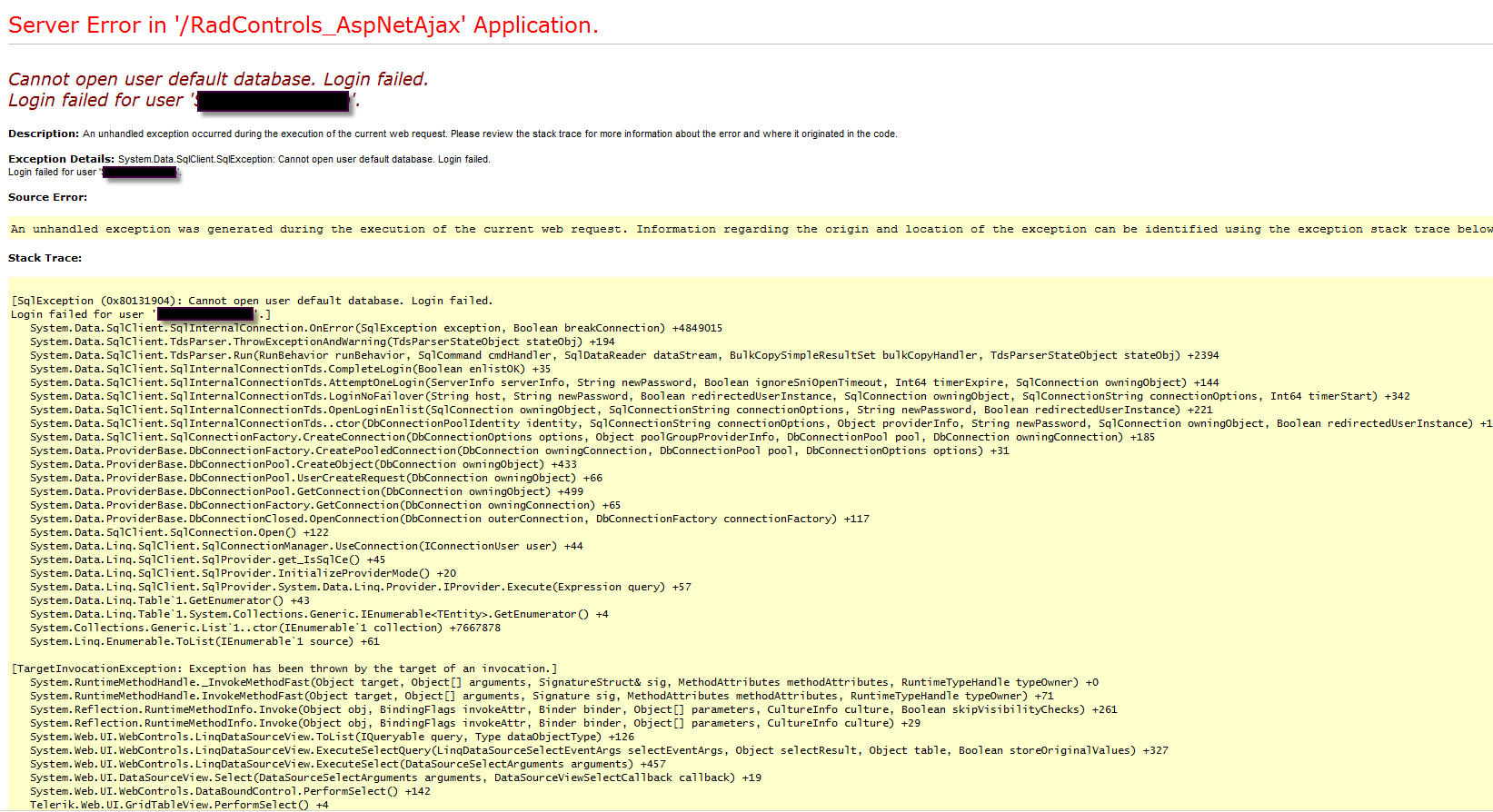The height and width of the screenshot is (812, 1493).
Task: Click the "Enumerable.ToList(IEnumerable`1 source) +61" stack line
Action: coord(205,641)
